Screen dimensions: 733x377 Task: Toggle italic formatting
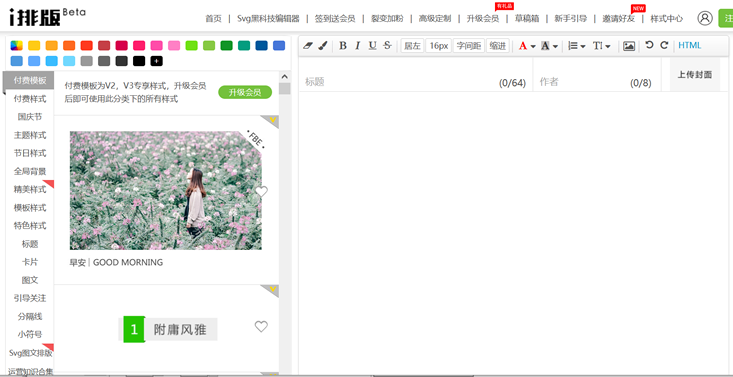click(x=358, y=45)
